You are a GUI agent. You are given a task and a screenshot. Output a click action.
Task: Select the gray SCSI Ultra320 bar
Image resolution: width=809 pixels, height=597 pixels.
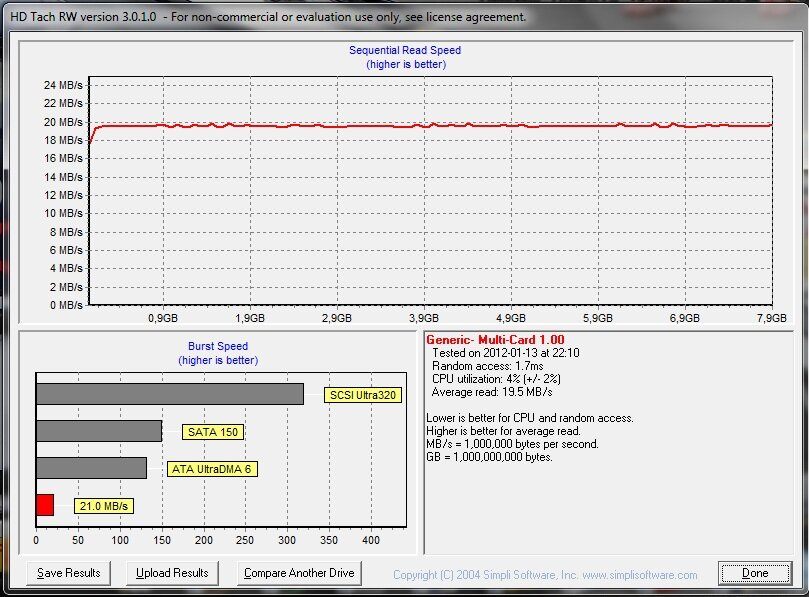(x=169, y=394)
